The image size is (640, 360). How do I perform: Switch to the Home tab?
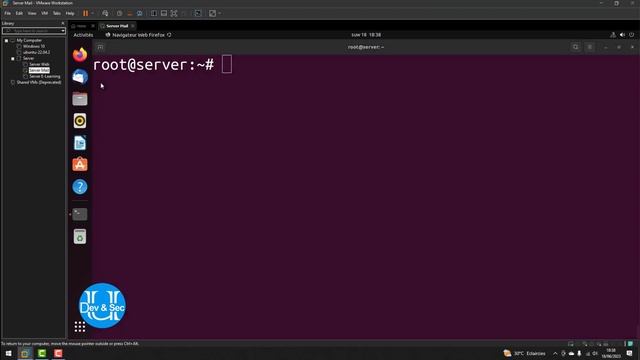[82, 26]
